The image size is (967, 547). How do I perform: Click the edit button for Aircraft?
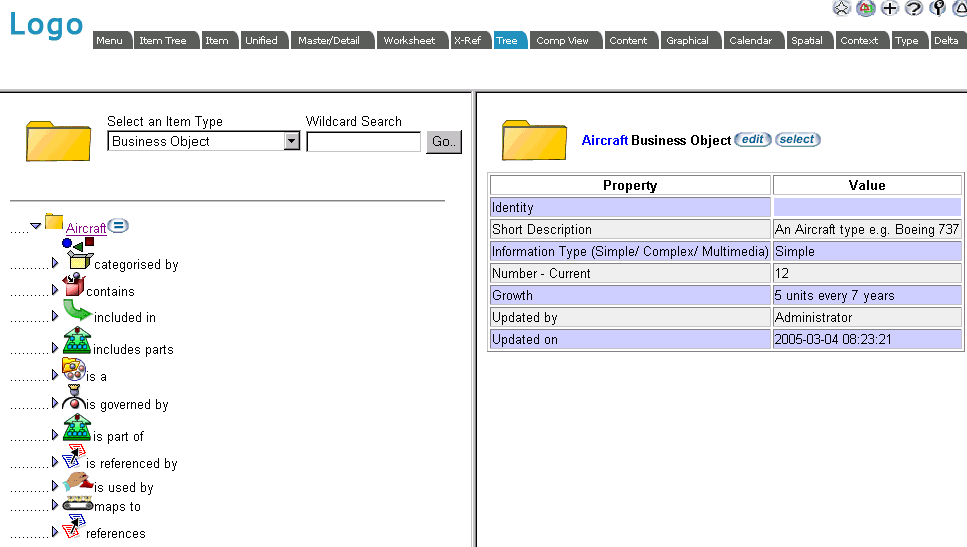pos(752,140)
